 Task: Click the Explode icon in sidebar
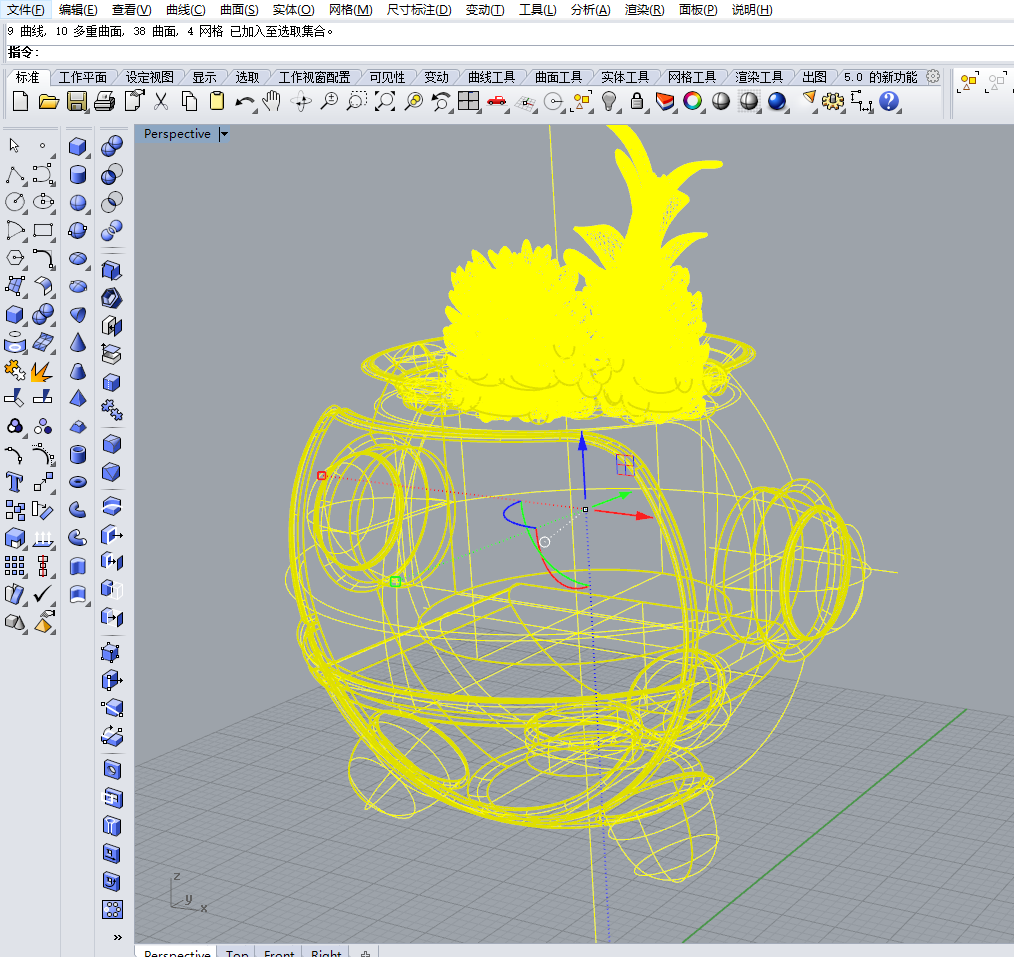pos(42,371)
